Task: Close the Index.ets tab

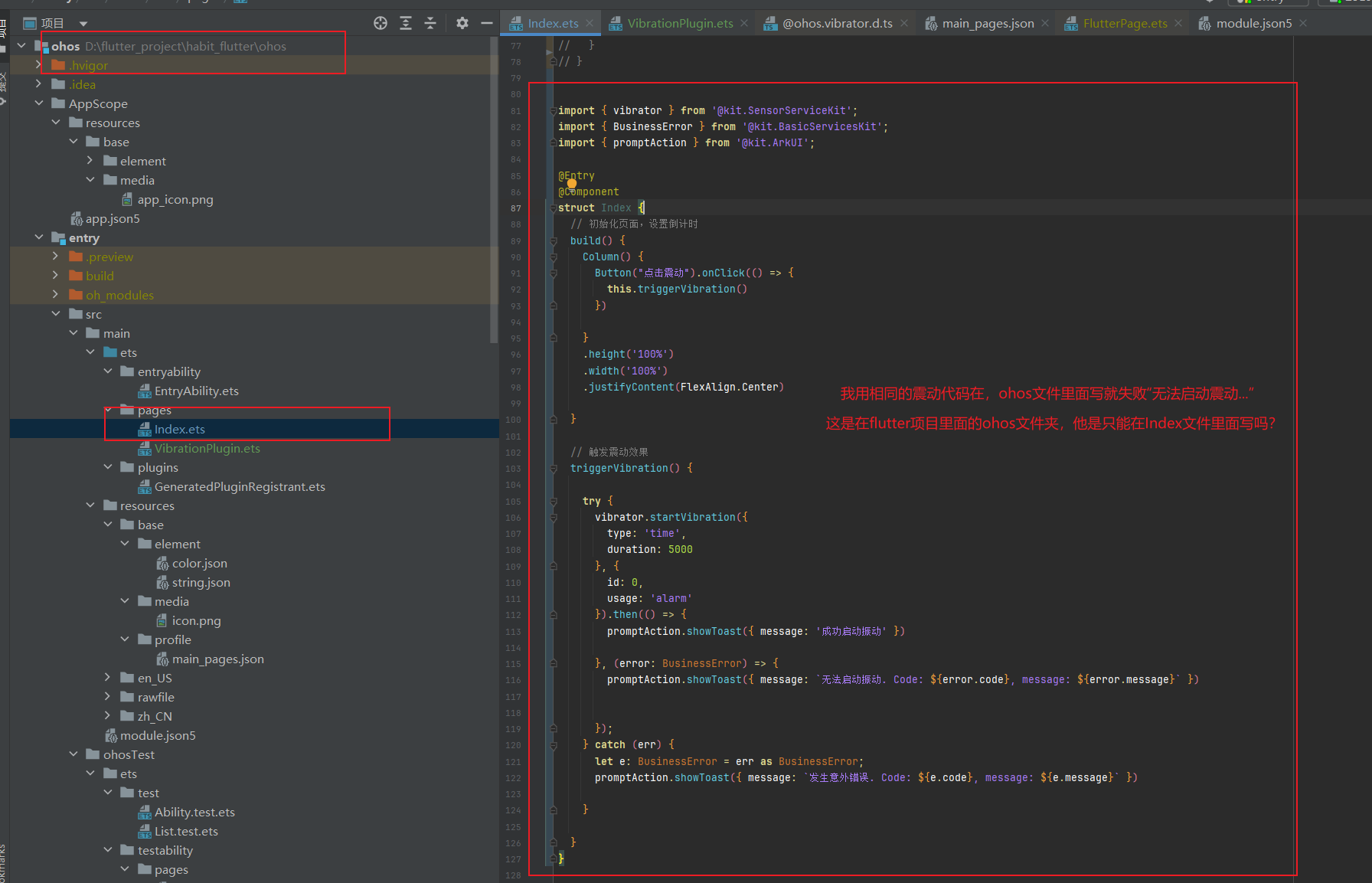Action: (590, 23)
